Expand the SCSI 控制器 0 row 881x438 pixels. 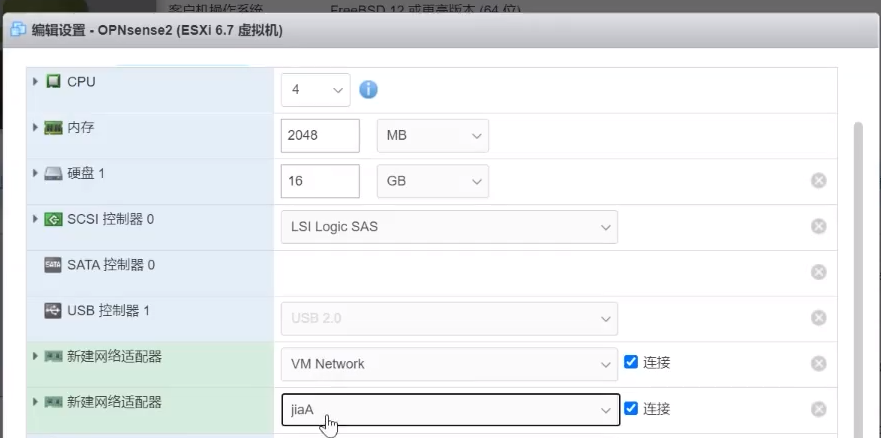35,219
